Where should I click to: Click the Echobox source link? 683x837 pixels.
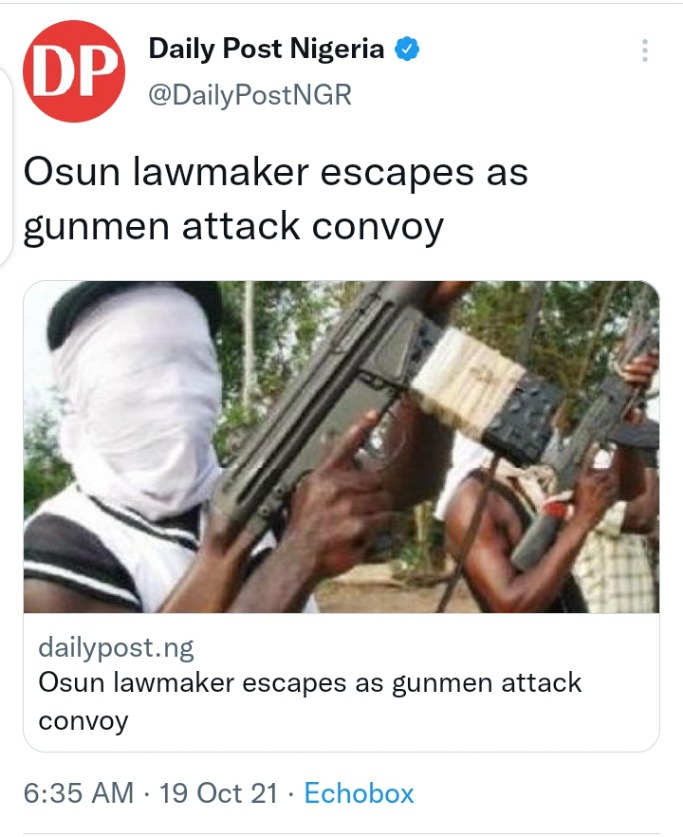(x=359, y=793)
